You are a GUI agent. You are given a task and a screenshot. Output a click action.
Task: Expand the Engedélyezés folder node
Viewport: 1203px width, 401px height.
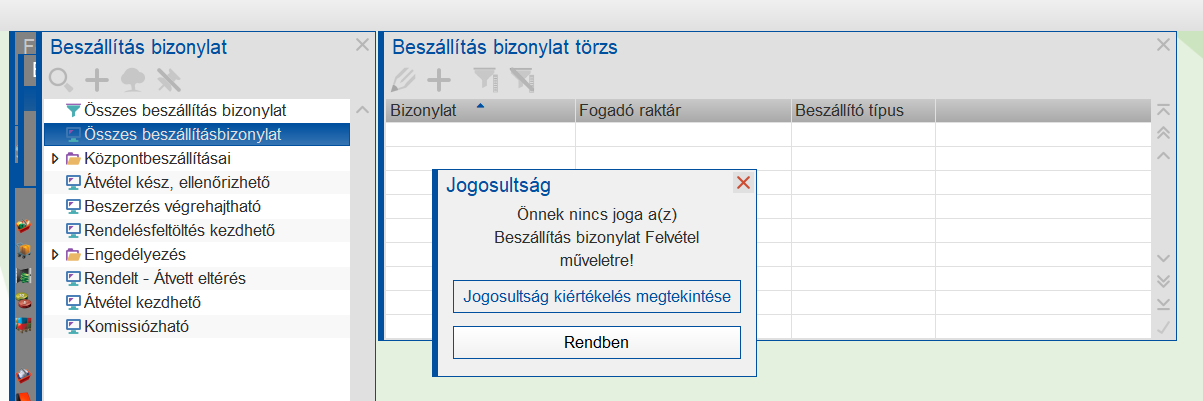(x=55, y=254)
